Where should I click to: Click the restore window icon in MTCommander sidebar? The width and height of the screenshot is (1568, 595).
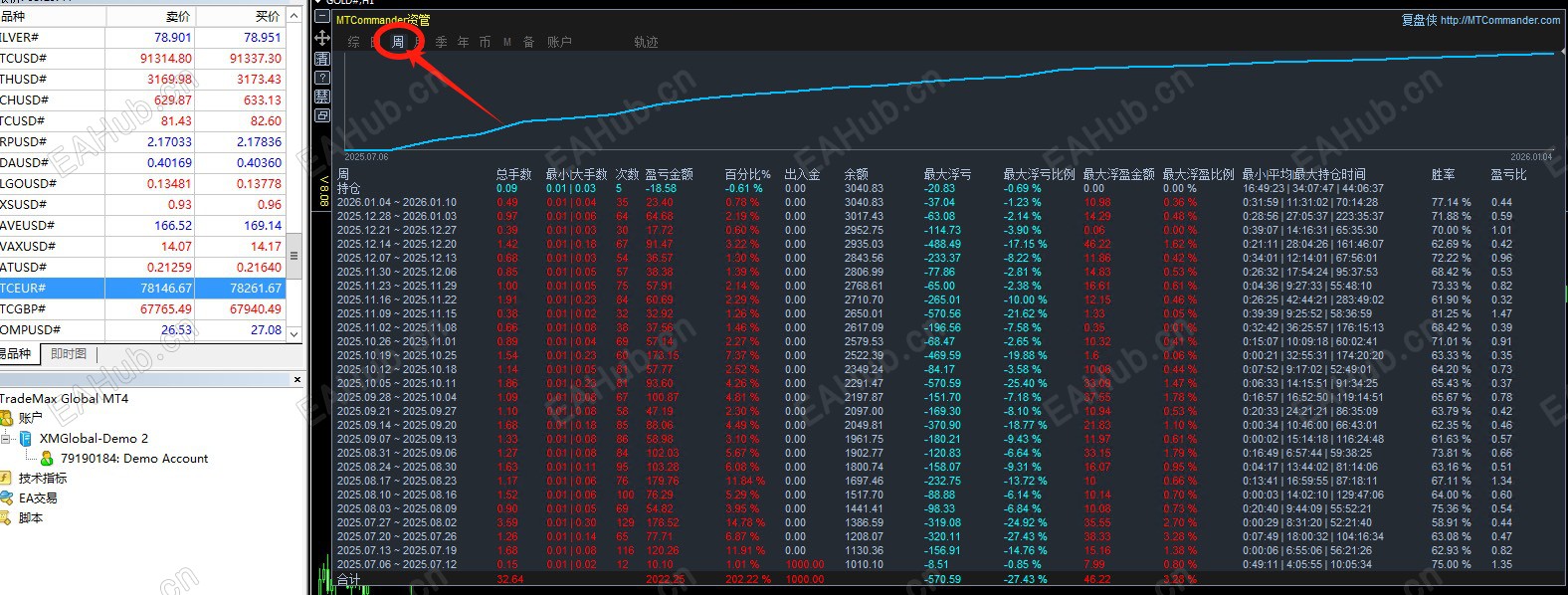(322, 115)
